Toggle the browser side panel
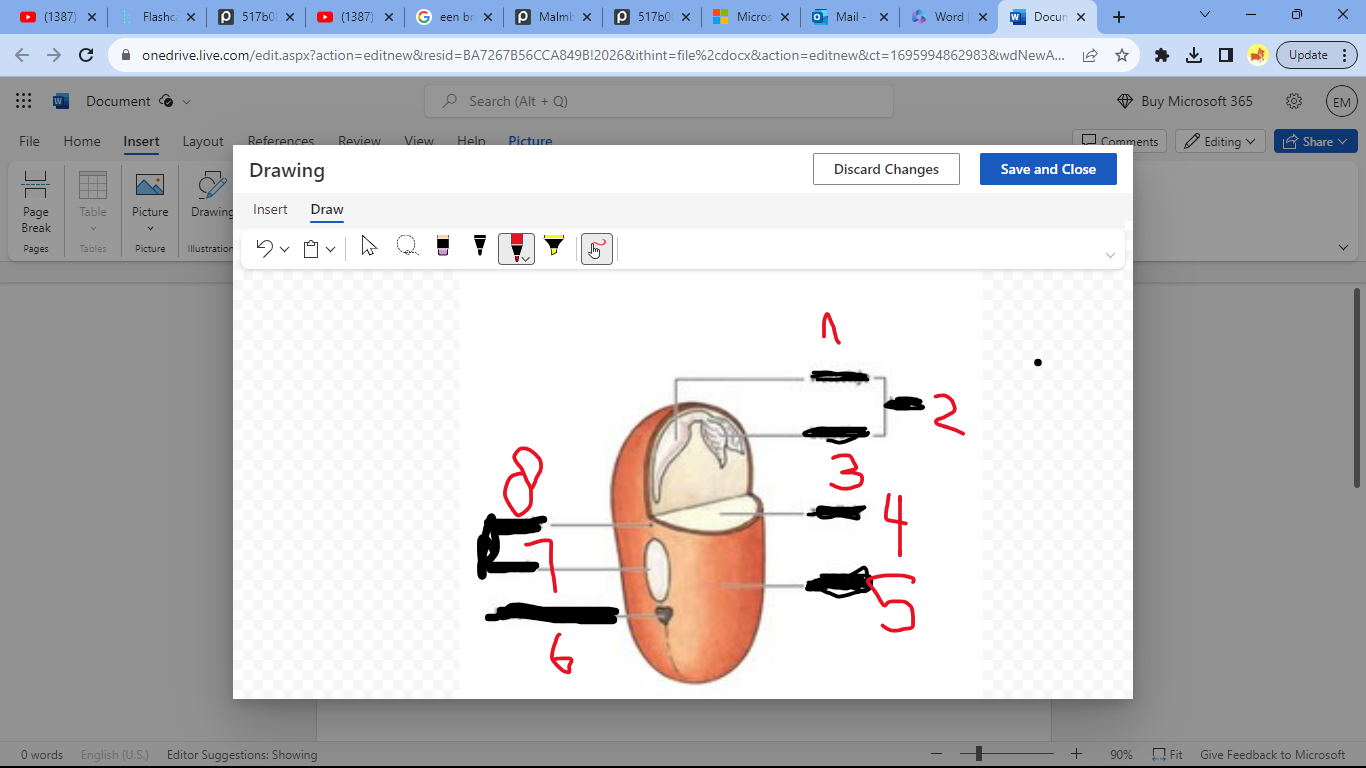1366x768 pixels. pyautogui.click(x=1226, y=55)
